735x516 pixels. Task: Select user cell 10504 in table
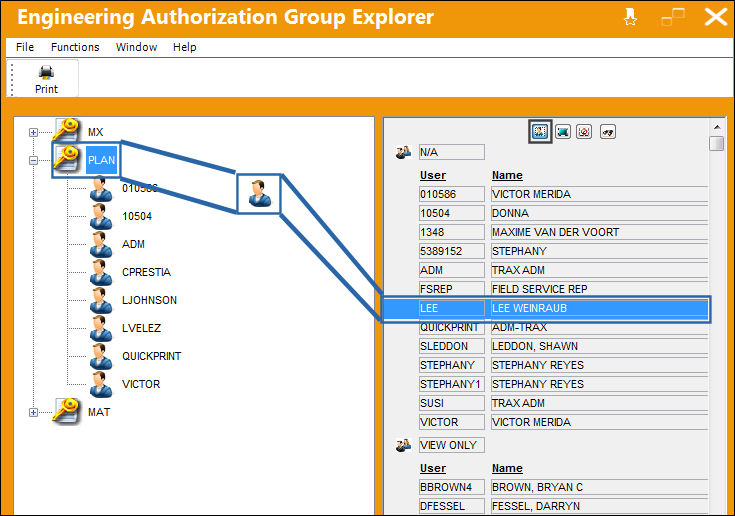[x=451, y=213]
